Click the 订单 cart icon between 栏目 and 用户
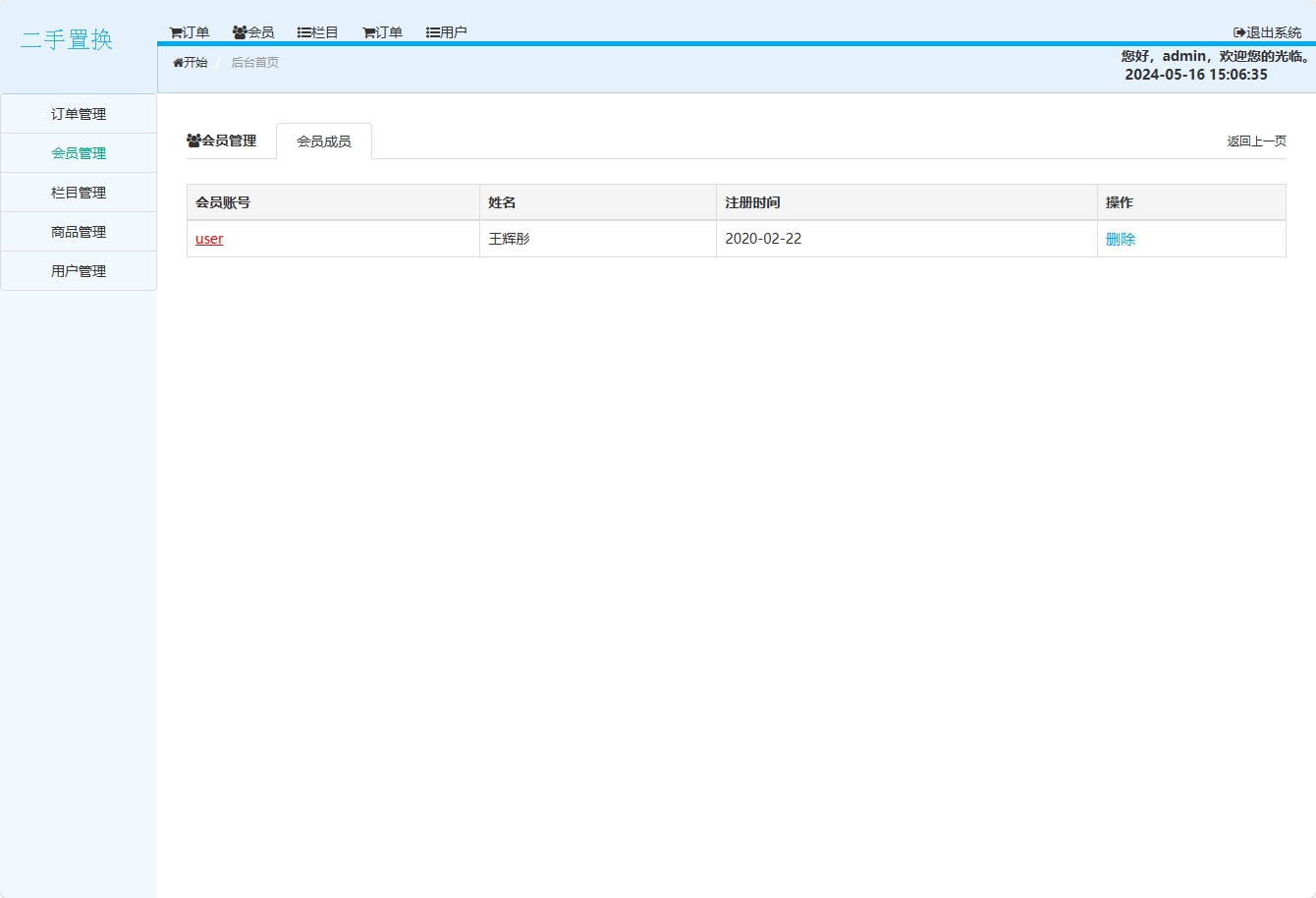Viewport: 1316px width, 898px height. 368,32
